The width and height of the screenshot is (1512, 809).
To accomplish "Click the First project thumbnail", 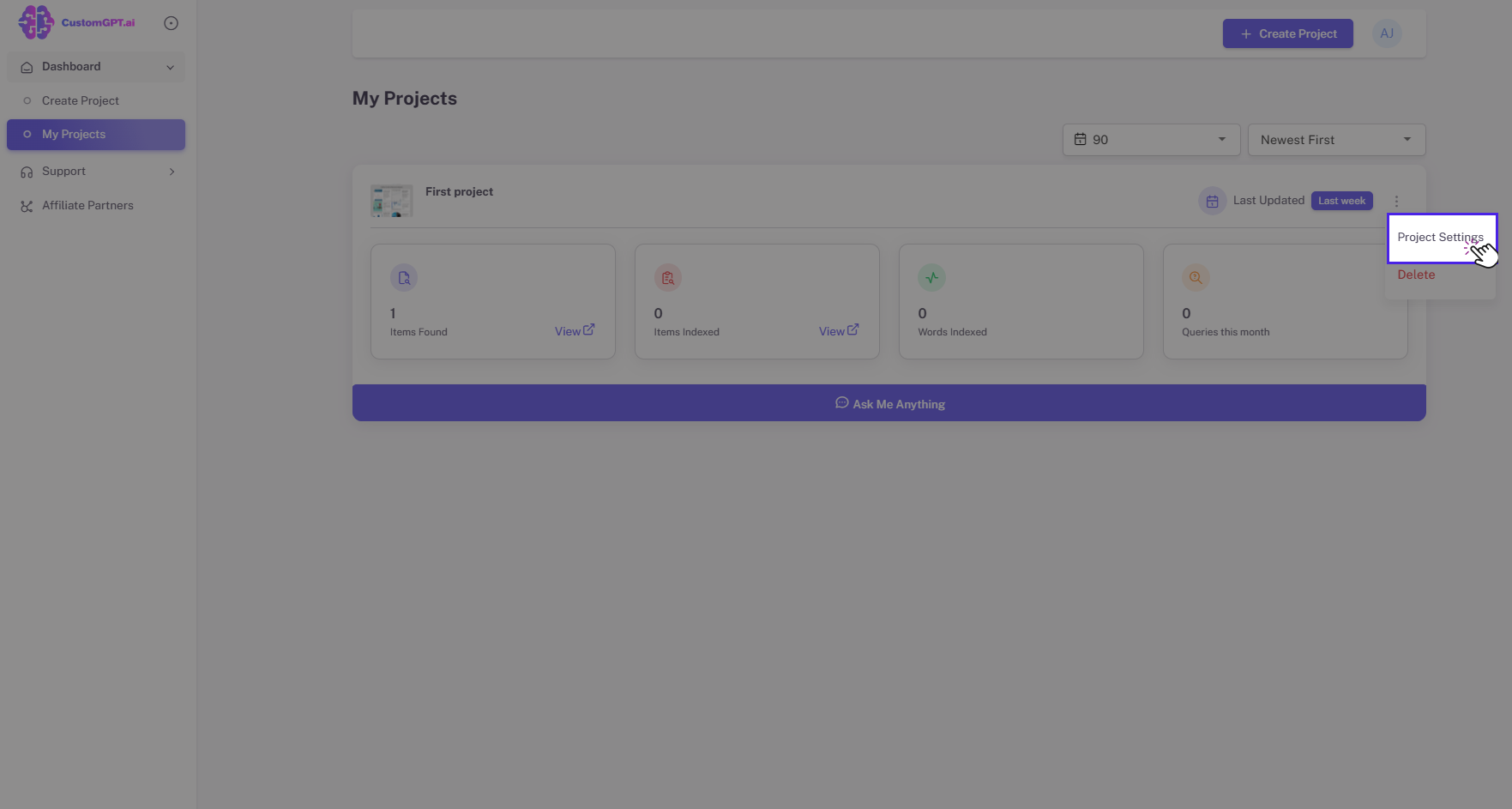I will 392,201.
